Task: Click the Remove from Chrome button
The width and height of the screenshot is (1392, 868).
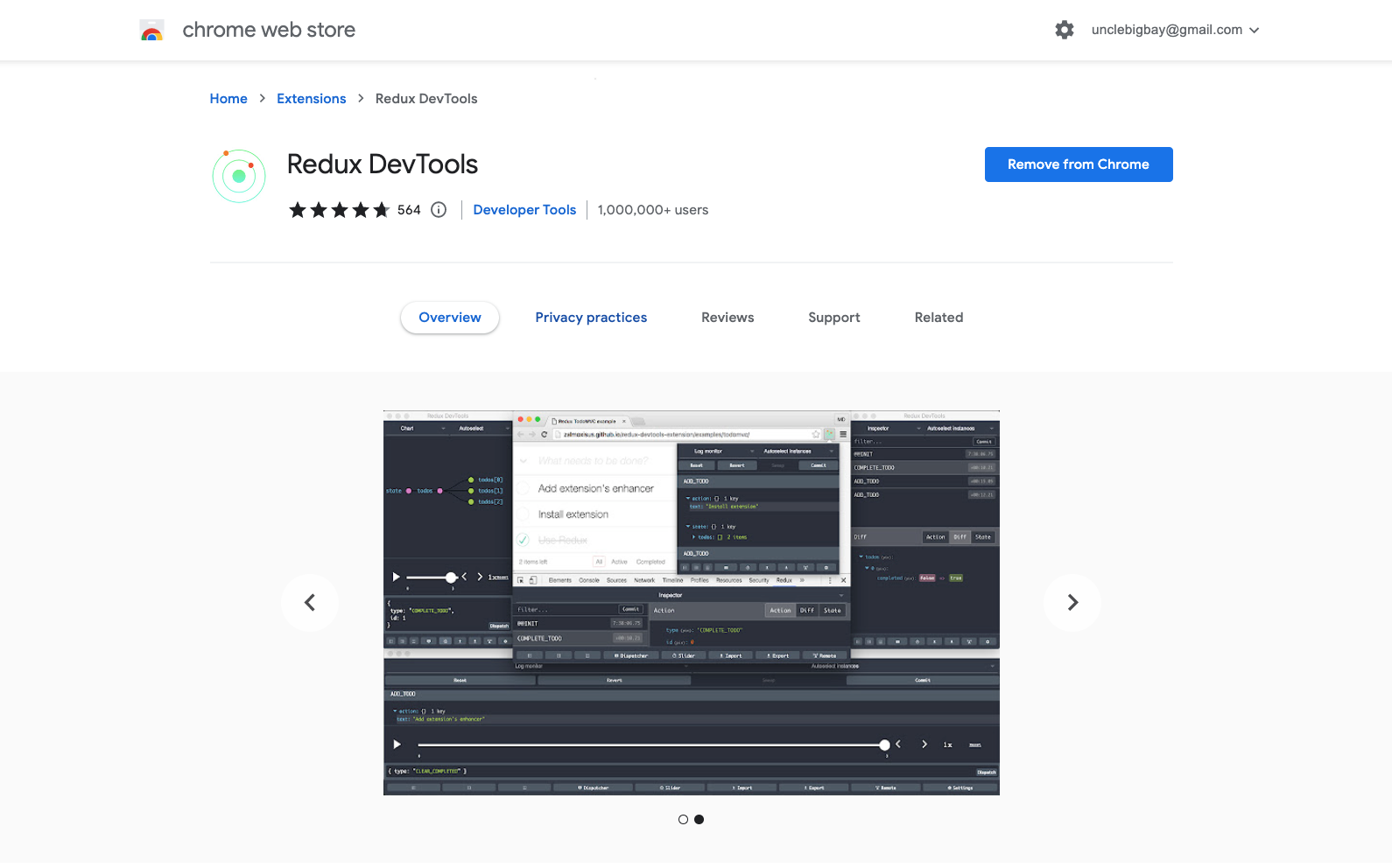Action: click(1079, 164)
